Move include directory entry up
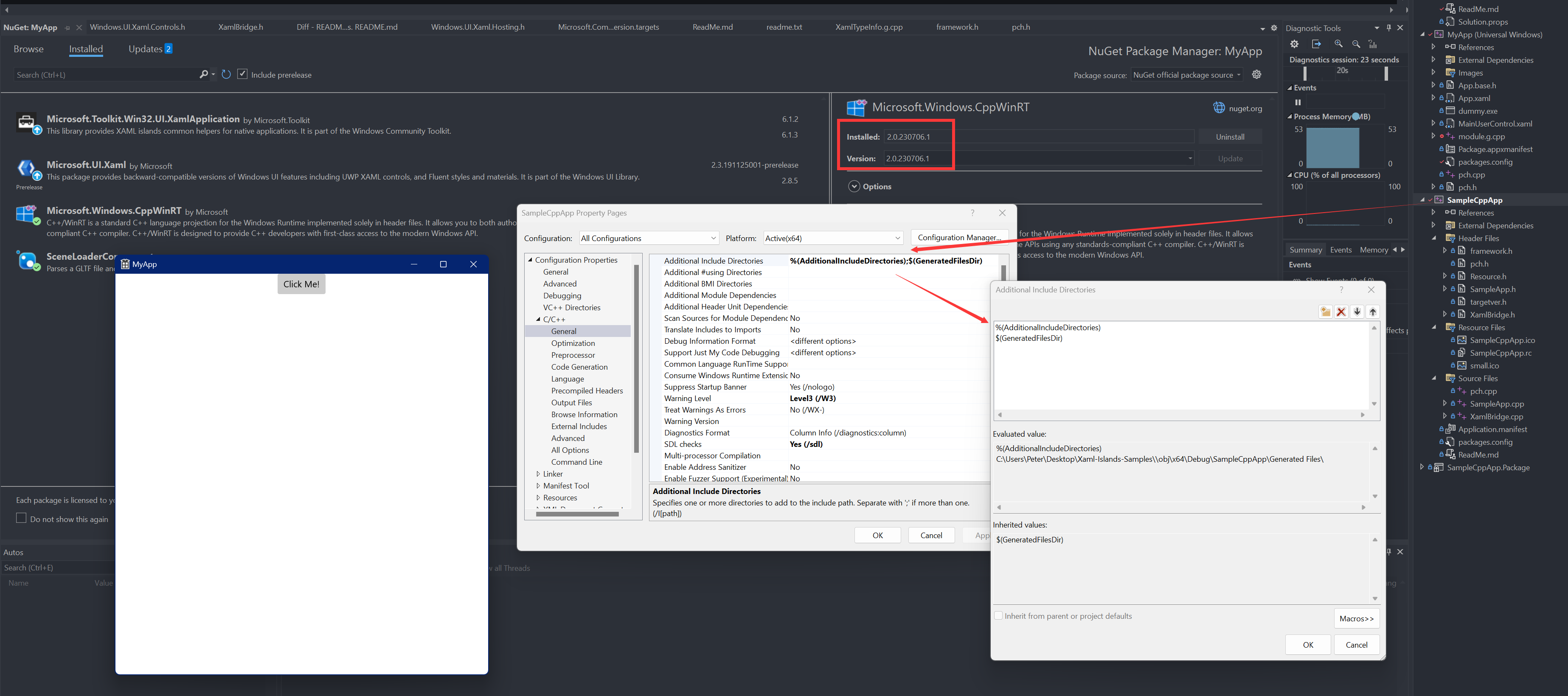1568x696 pixels. tap(1373, 312)
